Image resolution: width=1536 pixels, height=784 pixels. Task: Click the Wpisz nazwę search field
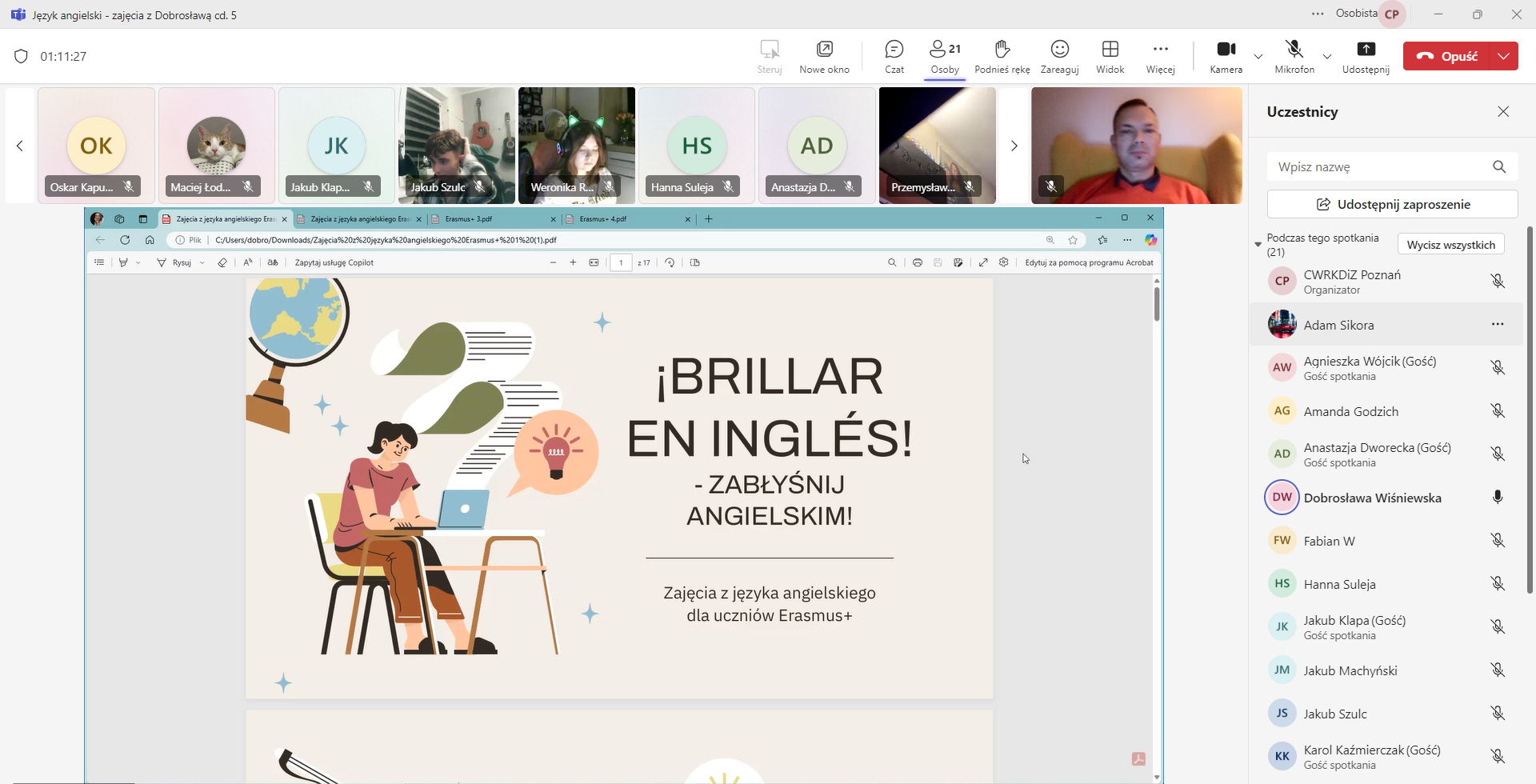tap(1392, 166)
